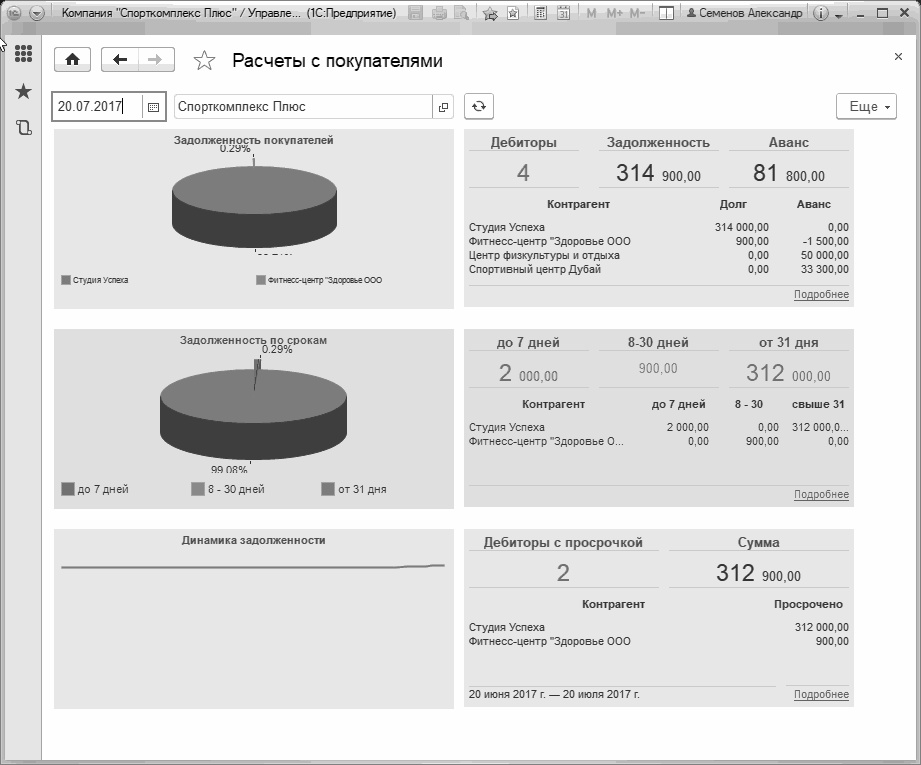Mark Расчеты с покупателями as favorite star
This screenshot has width=921, height=765.
204,61
